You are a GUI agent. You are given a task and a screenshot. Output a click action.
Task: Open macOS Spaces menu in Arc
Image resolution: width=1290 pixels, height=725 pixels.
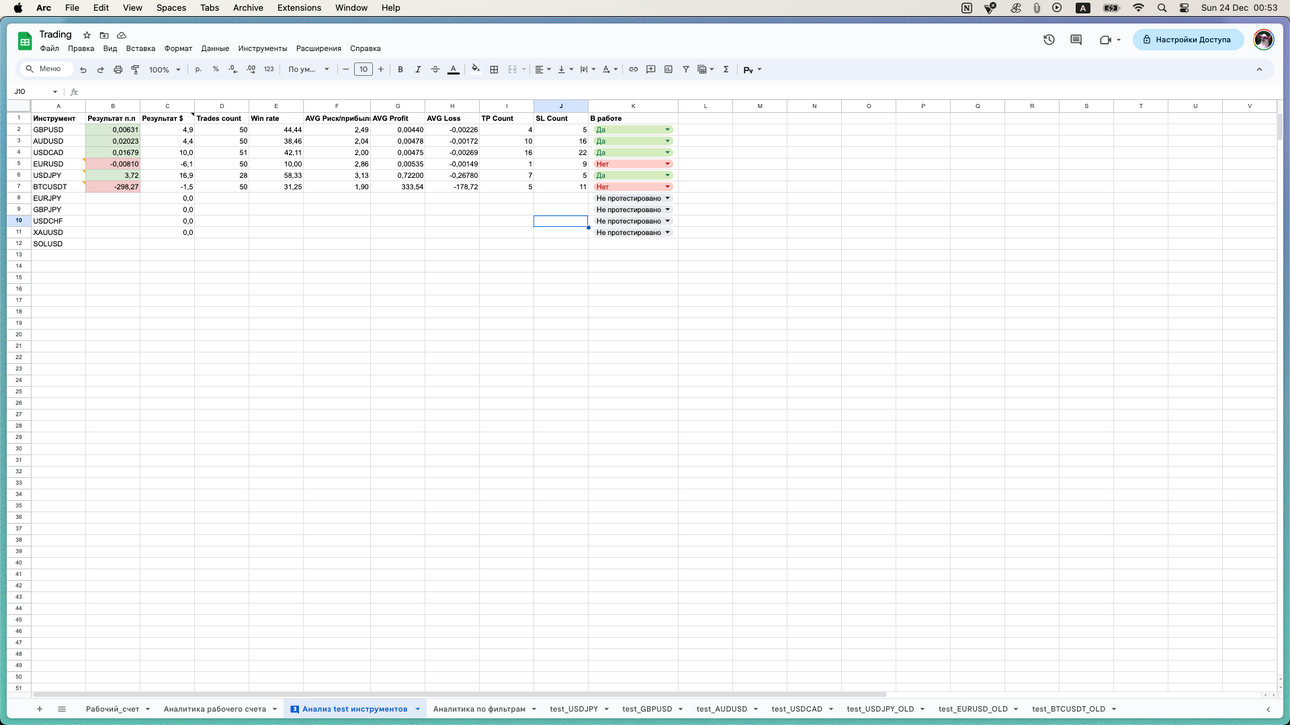pyautogui.click(x=171, y=8)
